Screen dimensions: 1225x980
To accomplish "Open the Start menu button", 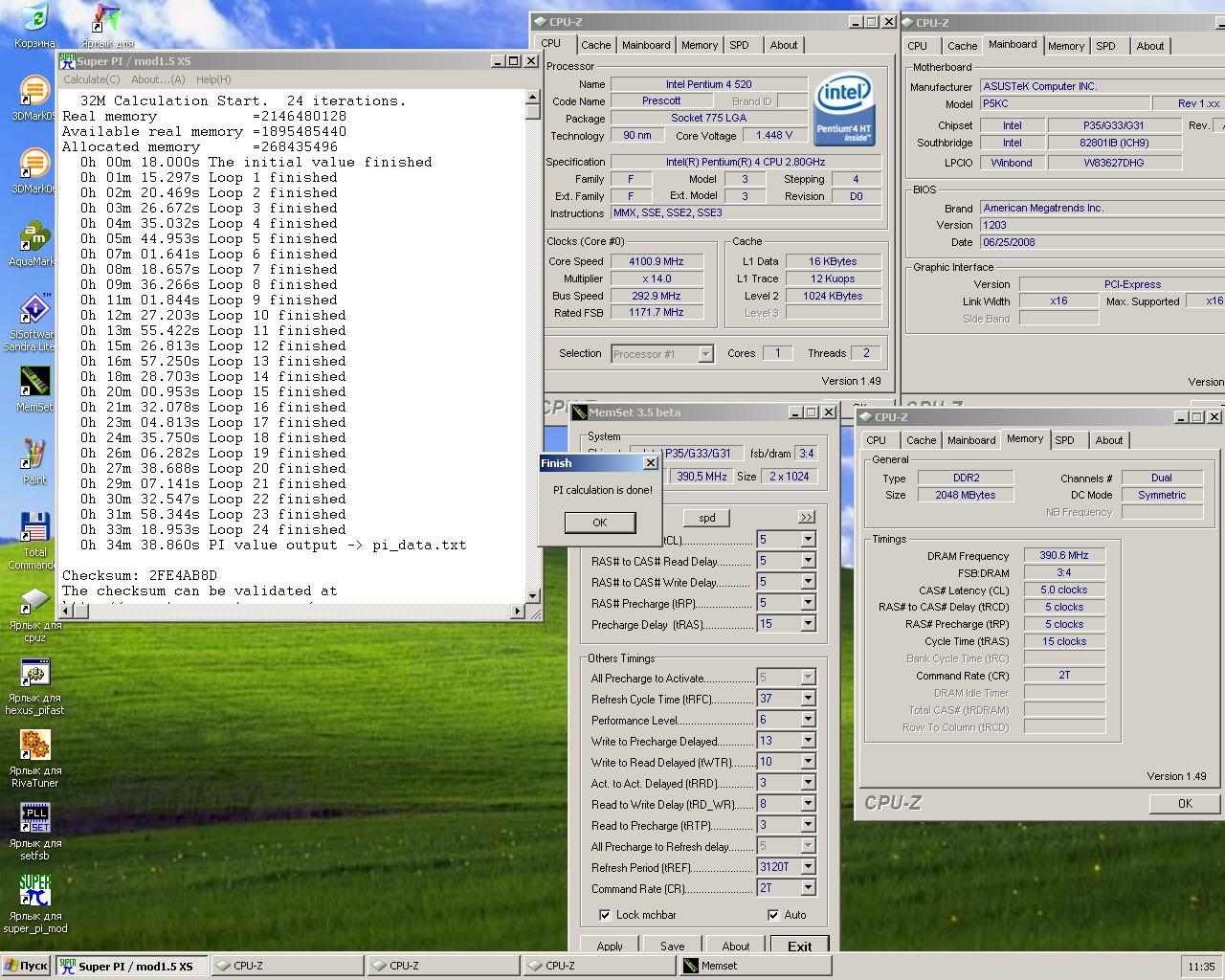I will [x=26, y=966].
